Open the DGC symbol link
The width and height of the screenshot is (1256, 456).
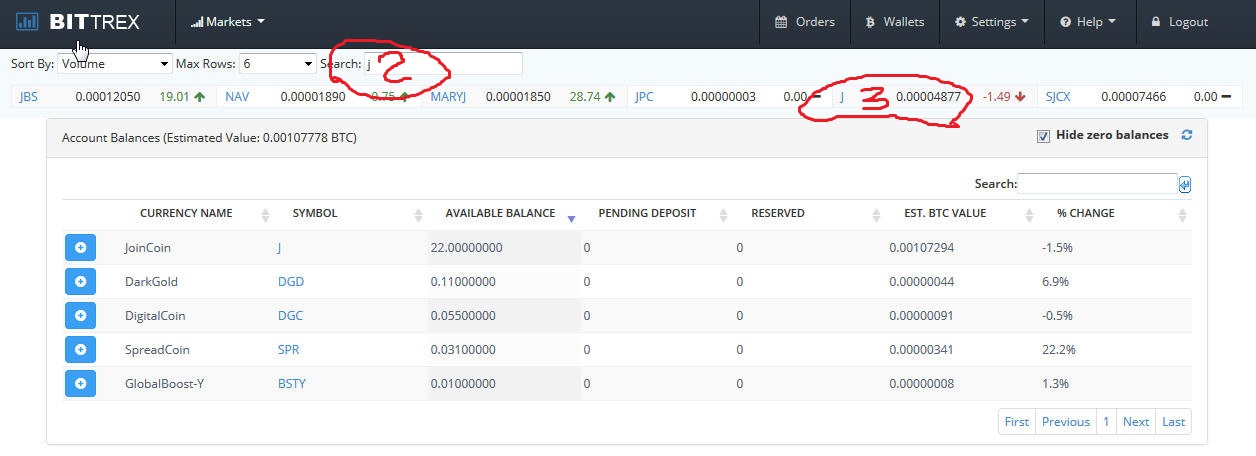click(x=290, y=316)
